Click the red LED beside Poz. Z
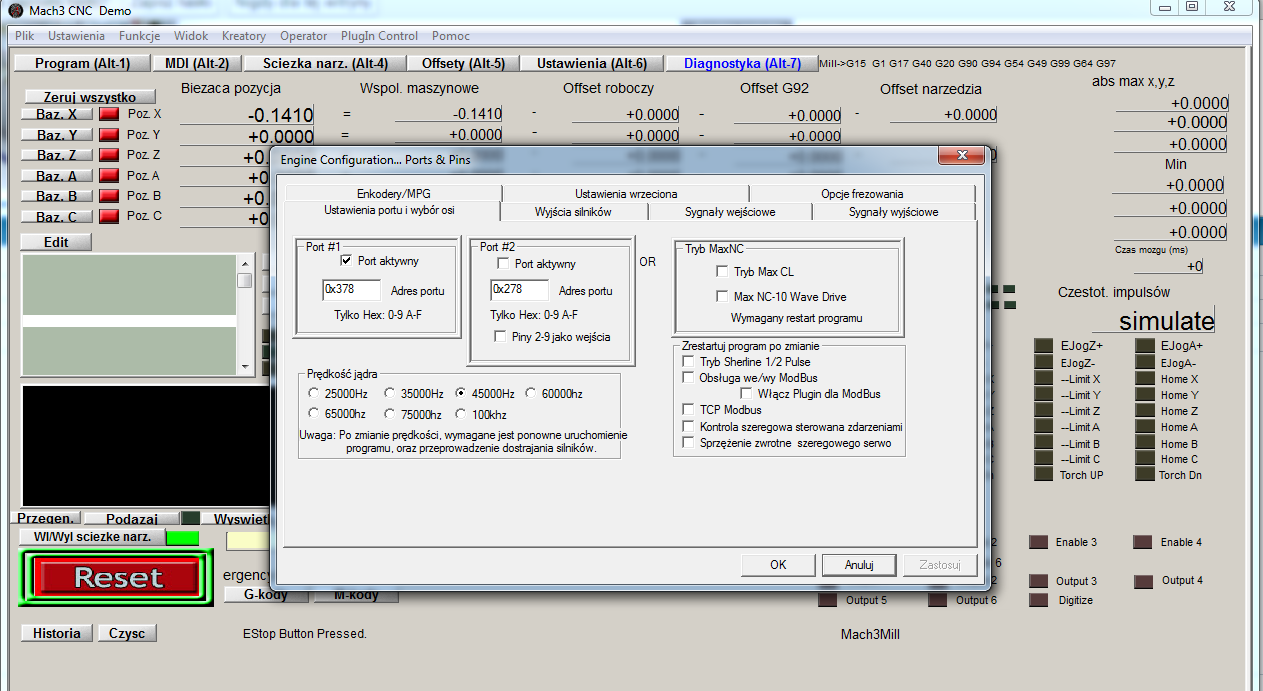The height and width of the screenshot is (691, 1263). click(x=109, y=155)
